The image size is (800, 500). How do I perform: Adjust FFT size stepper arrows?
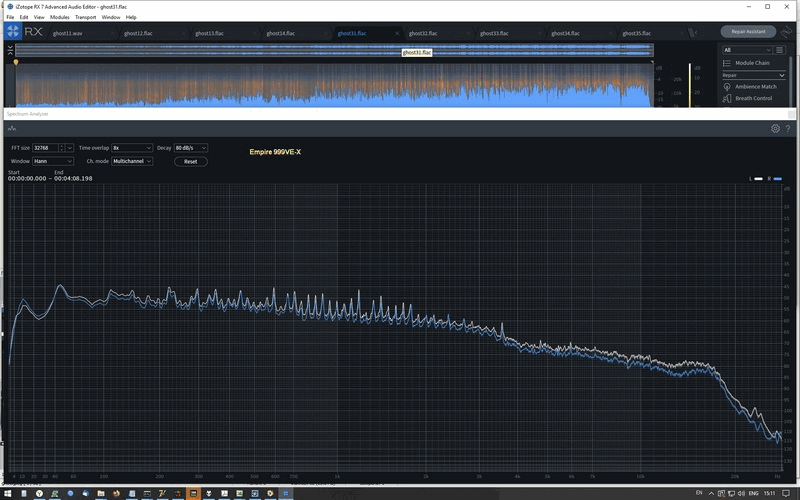(62, 148)
